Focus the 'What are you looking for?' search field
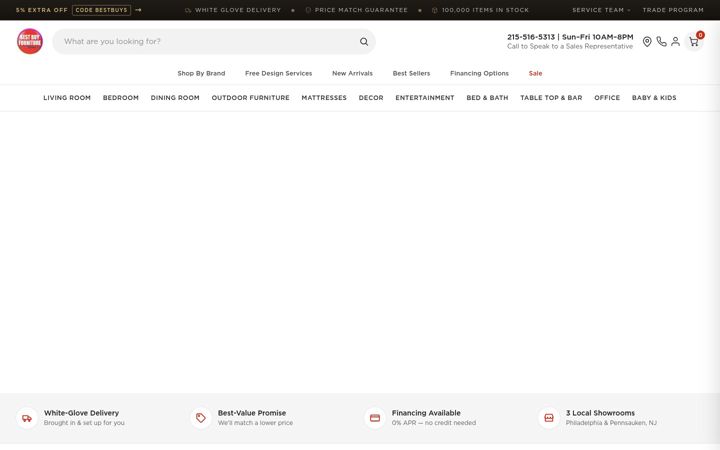 coord(214,42)
